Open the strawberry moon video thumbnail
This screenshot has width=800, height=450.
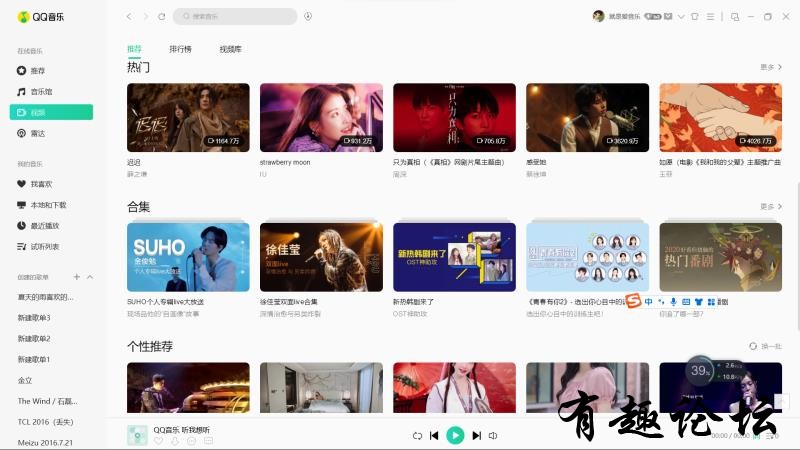click(321, 117)
